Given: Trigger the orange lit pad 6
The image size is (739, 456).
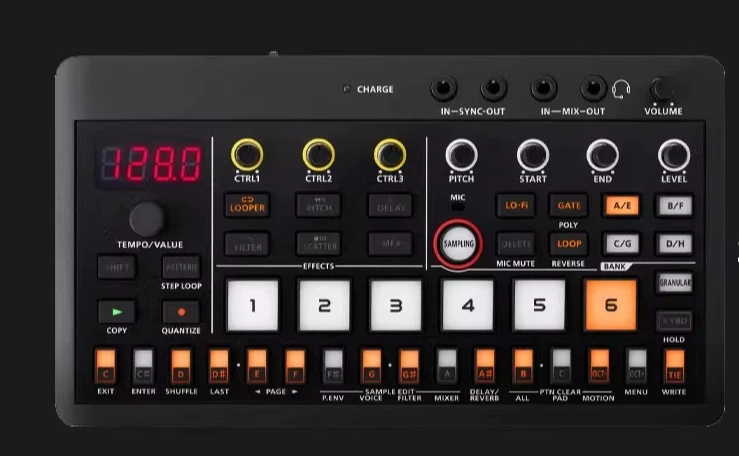Looking at the screenshot, I should (611, 305).
